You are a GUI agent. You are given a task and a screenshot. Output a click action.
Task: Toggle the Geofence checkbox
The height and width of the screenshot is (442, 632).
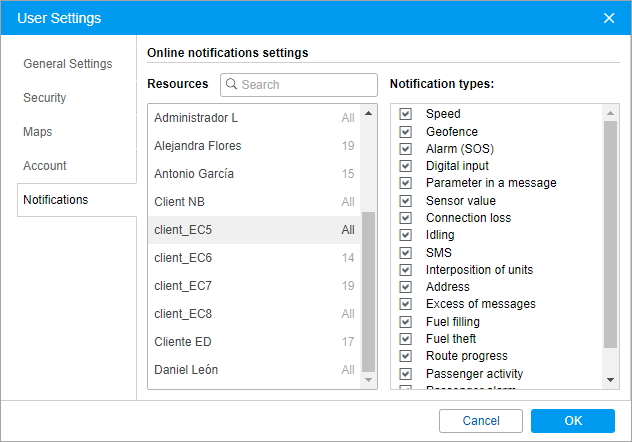pos(405,132)
